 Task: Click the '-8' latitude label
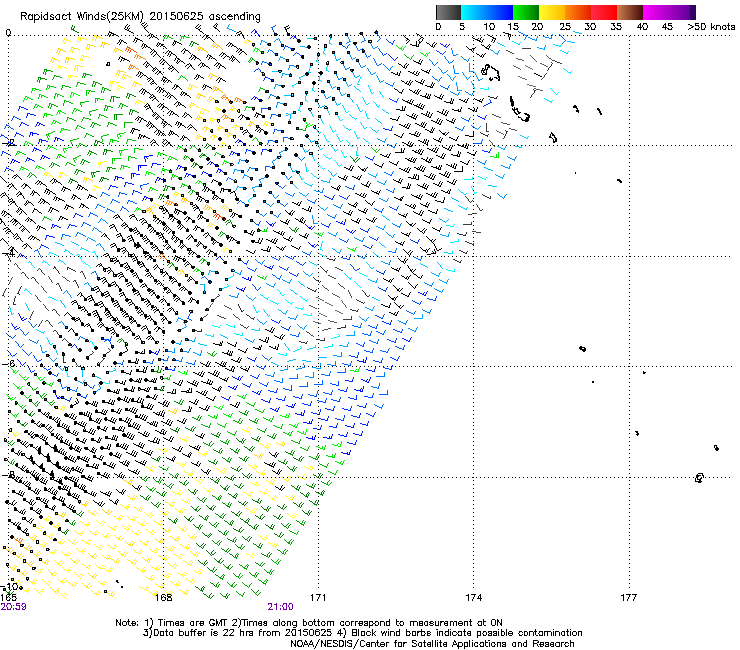[x=8, y=474]
